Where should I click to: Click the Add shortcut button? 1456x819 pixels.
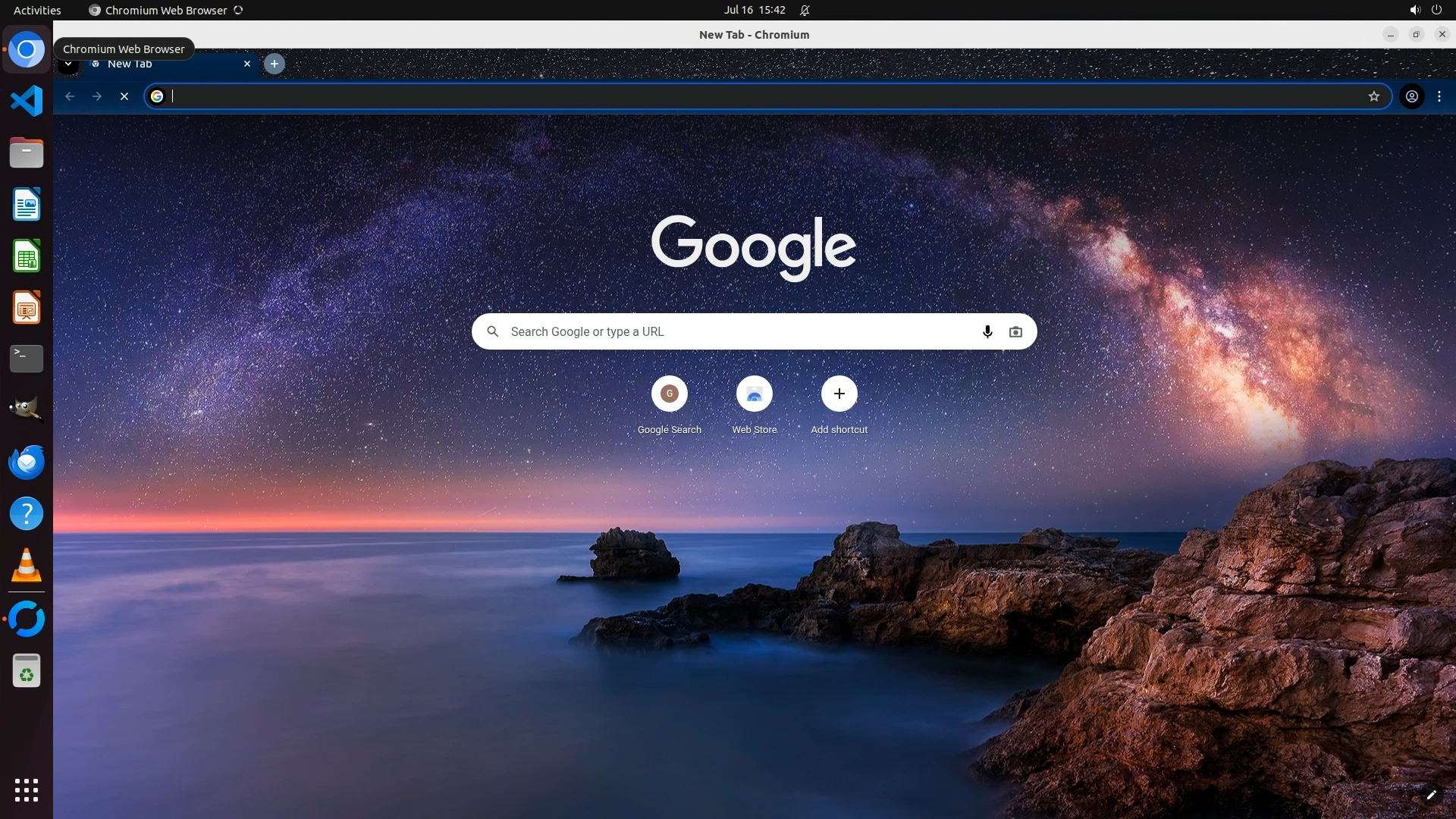[839, 394]
